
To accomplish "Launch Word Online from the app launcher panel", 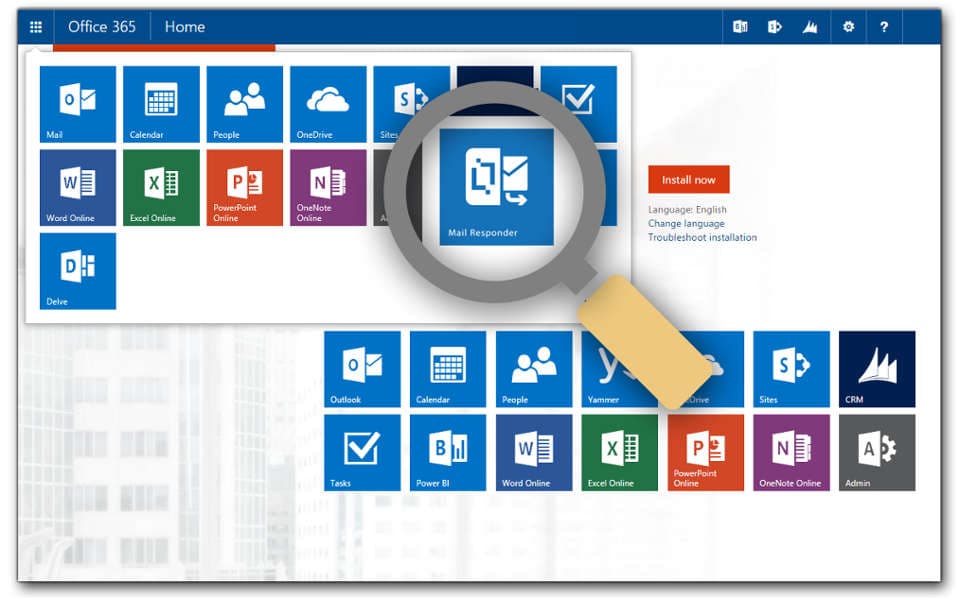I will coord(78,187).
